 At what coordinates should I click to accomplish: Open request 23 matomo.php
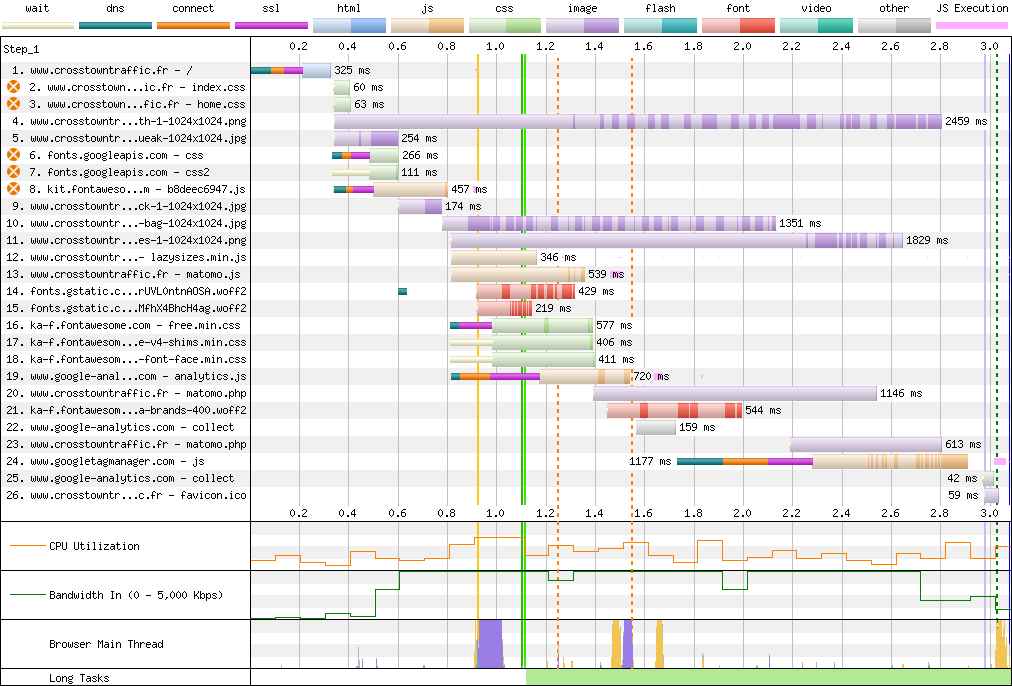[x=125, y=444]
